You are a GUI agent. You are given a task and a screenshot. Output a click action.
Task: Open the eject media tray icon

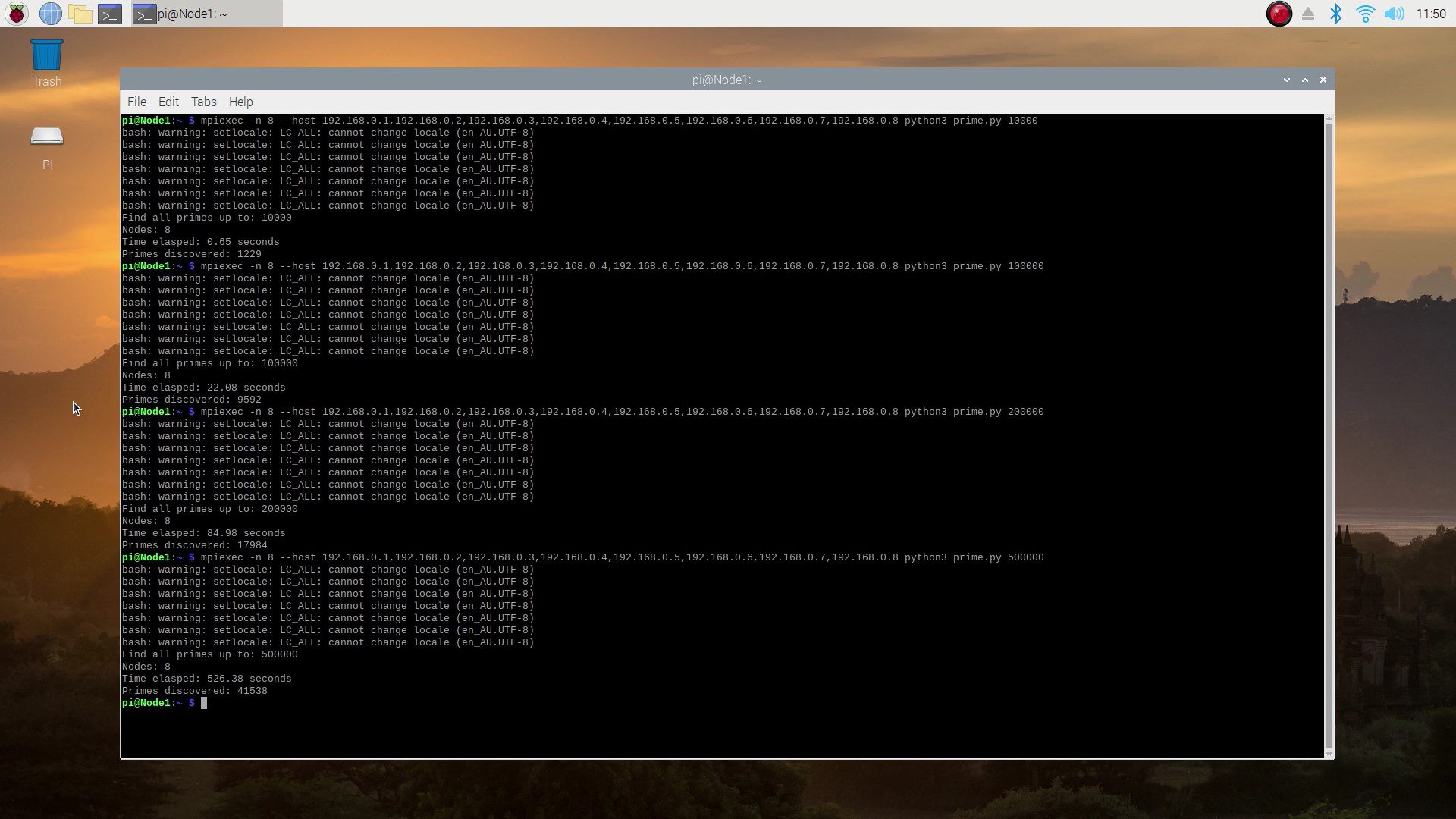pos(1307,14)
